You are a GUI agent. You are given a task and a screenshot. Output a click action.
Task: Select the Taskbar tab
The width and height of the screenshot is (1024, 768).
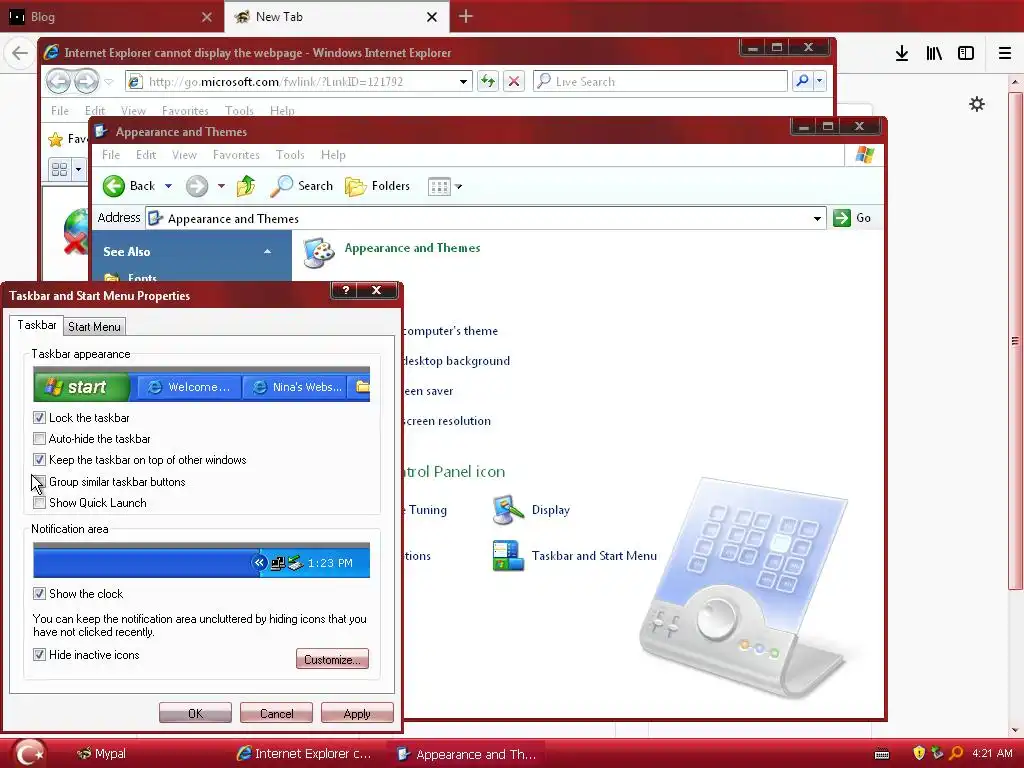coord(37,325)
